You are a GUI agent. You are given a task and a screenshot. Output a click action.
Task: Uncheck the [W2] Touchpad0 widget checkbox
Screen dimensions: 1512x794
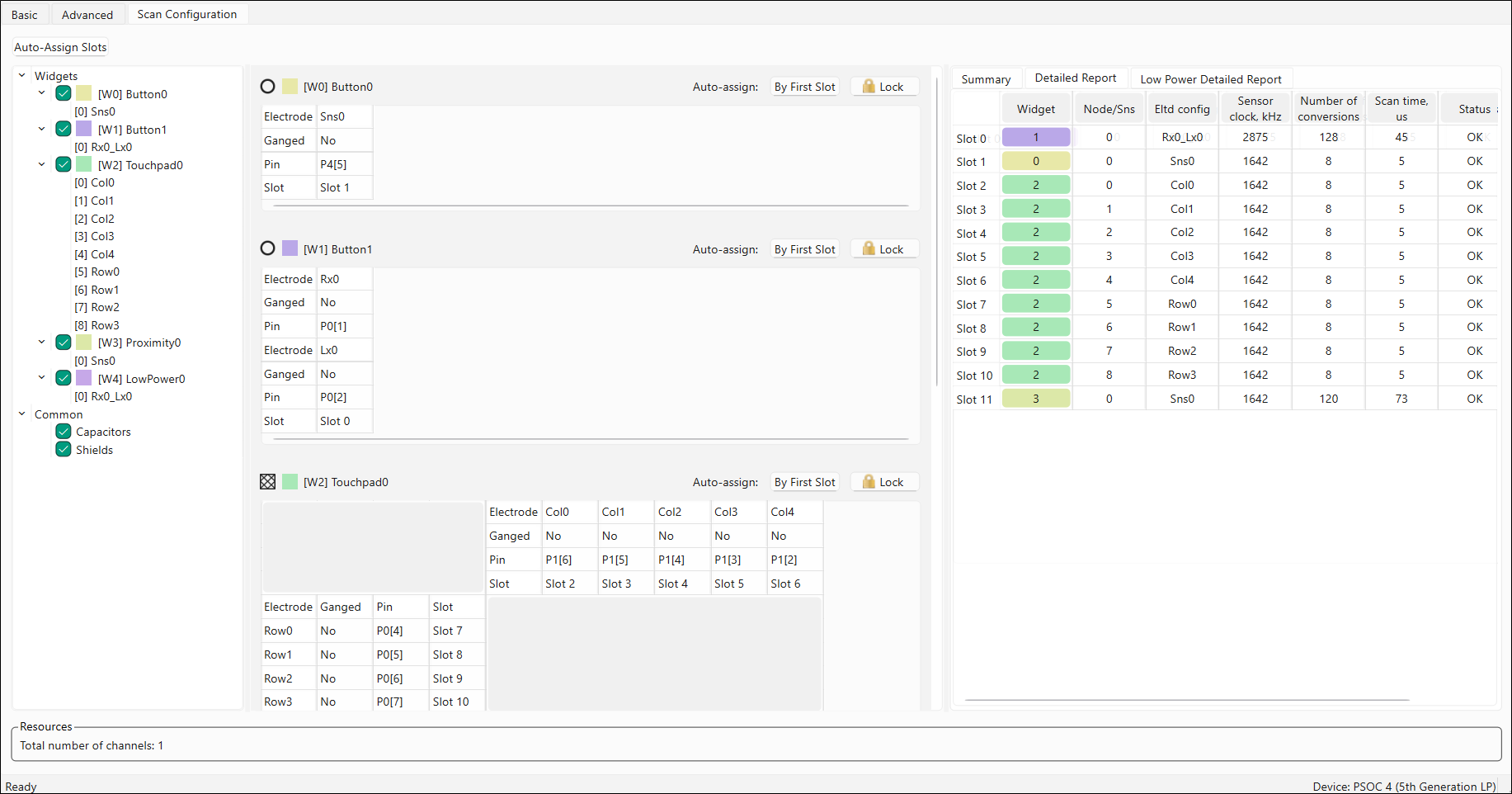(x=64, y=164)
